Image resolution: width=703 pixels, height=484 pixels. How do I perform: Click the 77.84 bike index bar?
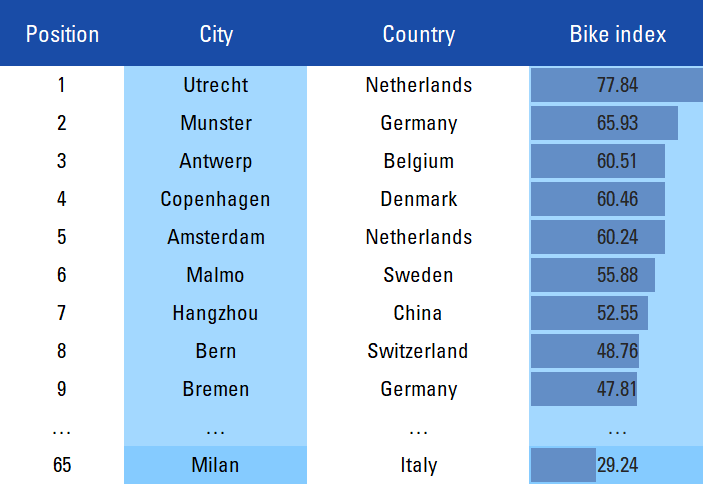coord(617,85)
